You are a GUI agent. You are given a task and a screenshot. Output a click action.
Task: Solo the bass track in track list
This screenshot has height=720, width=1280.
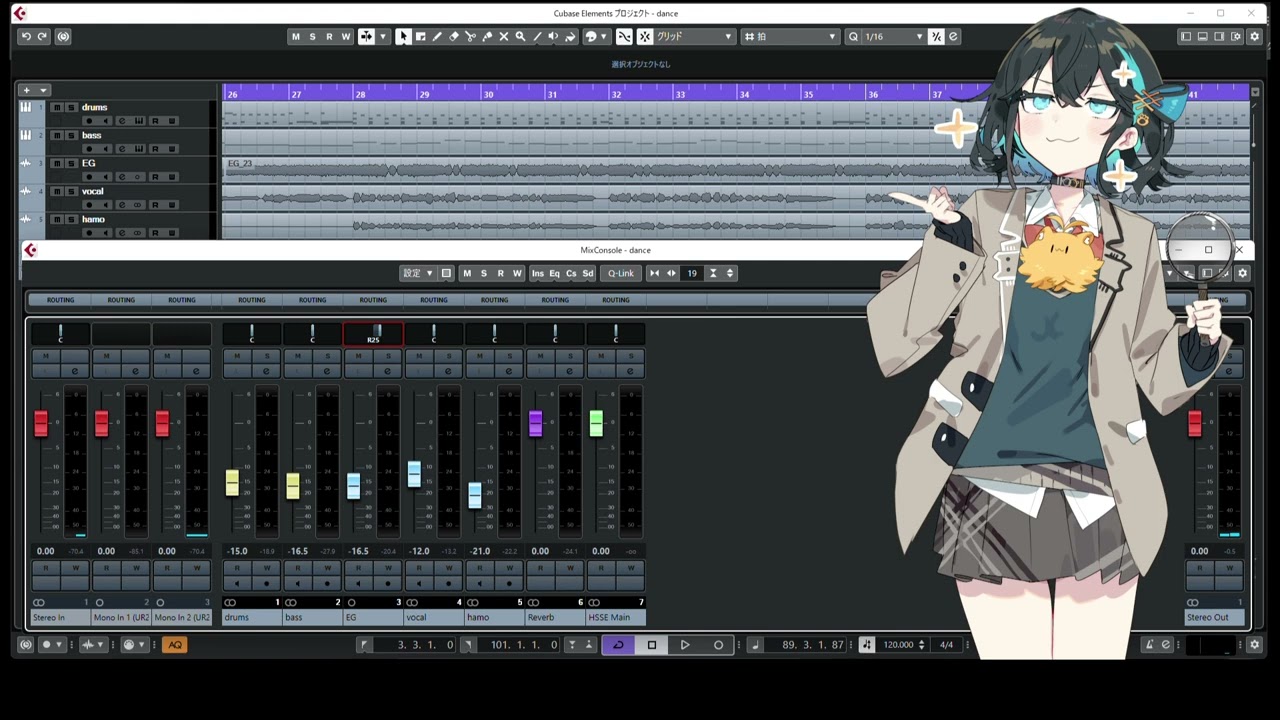71,135
